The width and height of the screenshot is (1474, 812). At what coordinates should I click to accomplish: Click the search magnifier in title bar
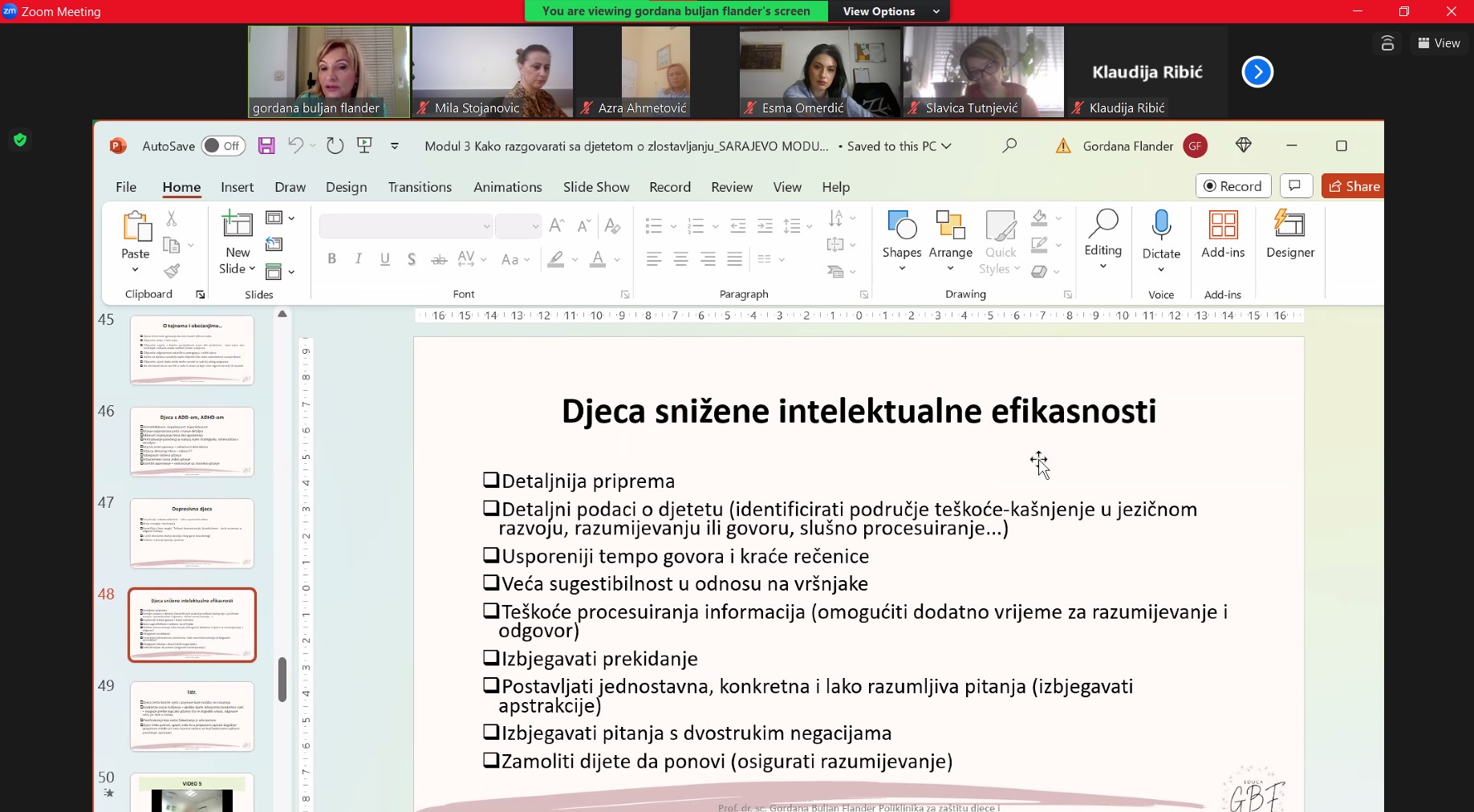1009,145
